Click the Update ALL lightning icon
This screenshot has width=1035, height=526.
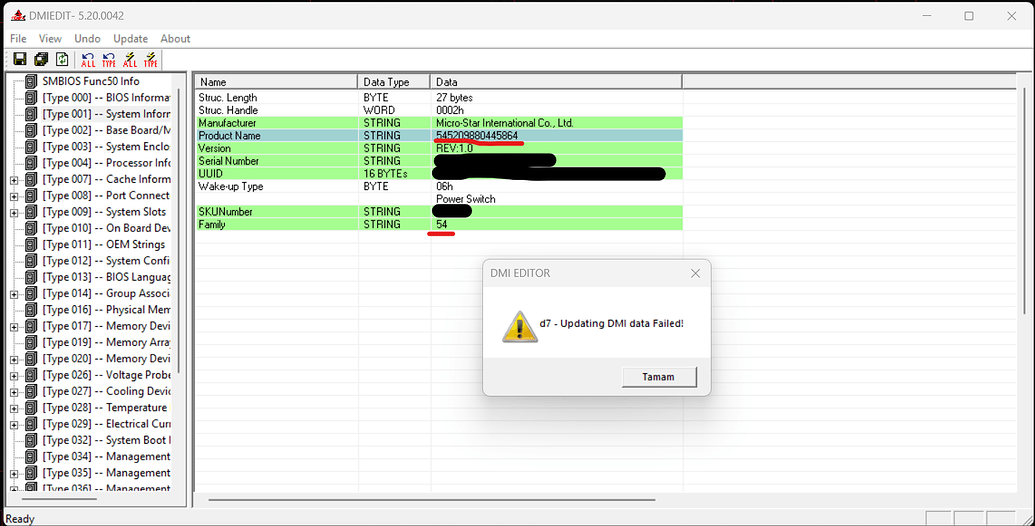[130, 60]
